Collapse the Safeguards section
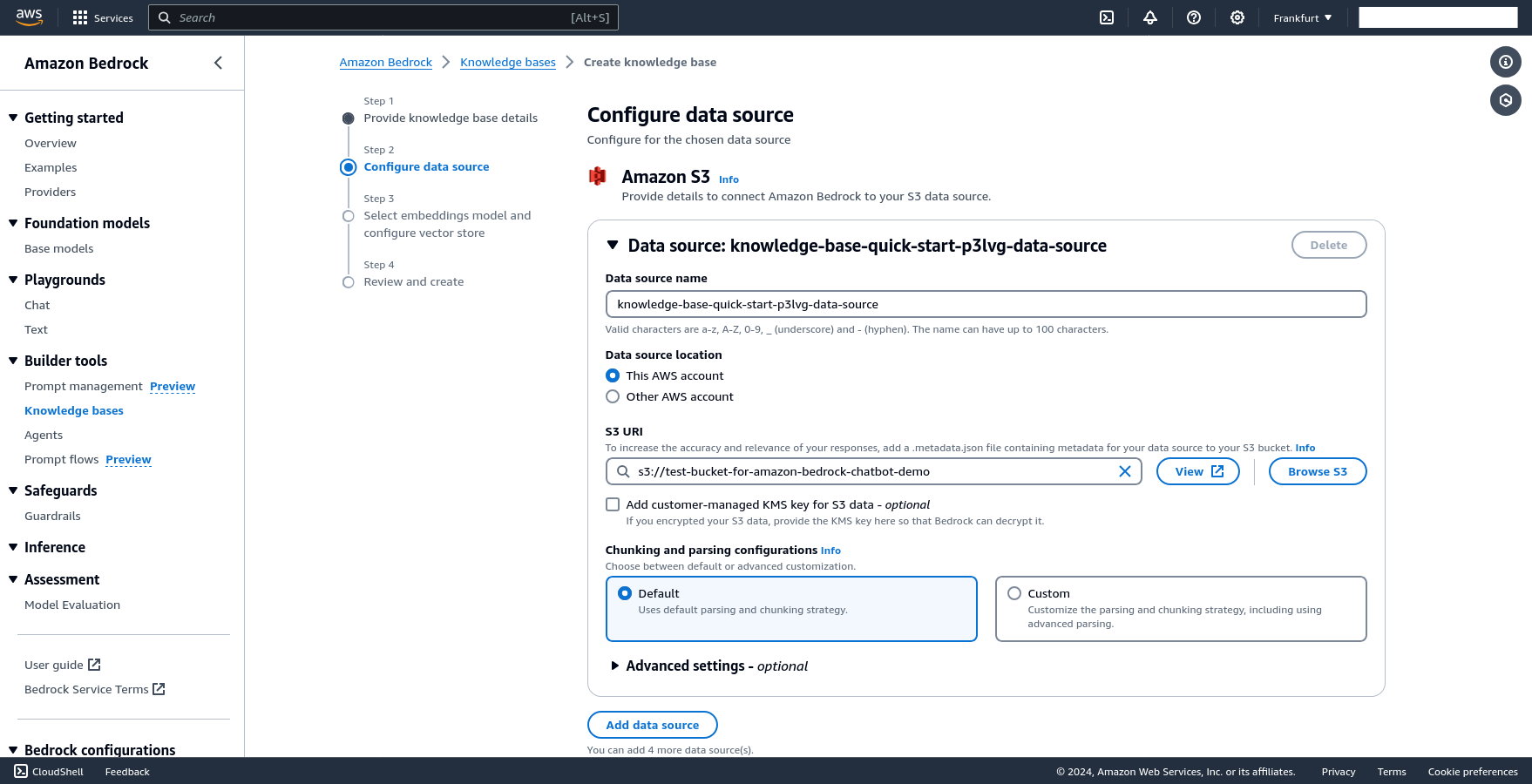 13,490
